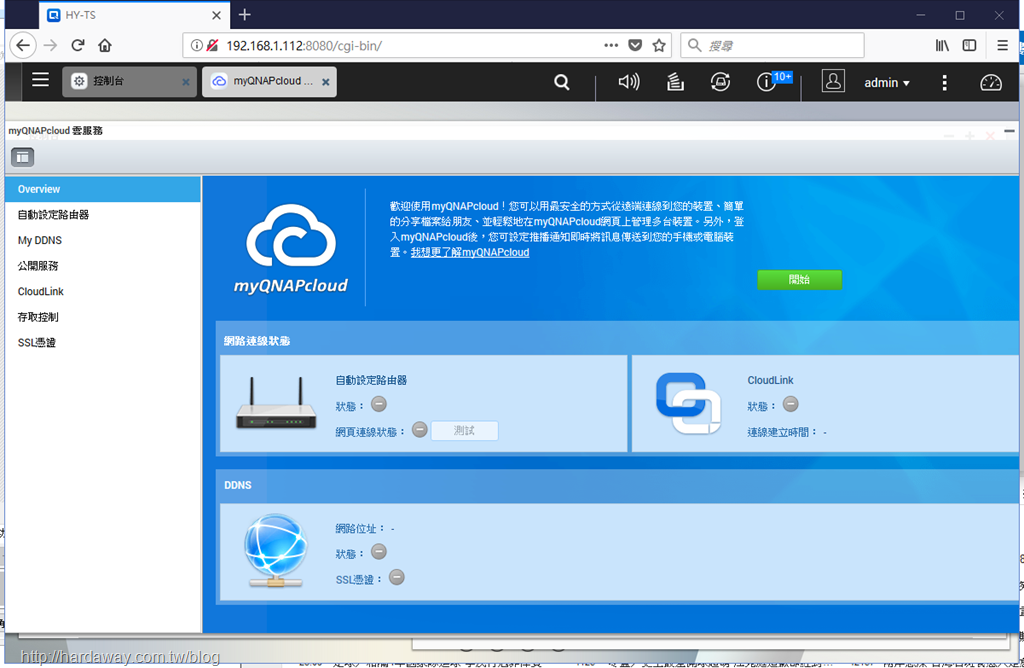Open SSL憑證 in the sidebar
This screenshot has width=1024, height=668.
pos(103,342)
